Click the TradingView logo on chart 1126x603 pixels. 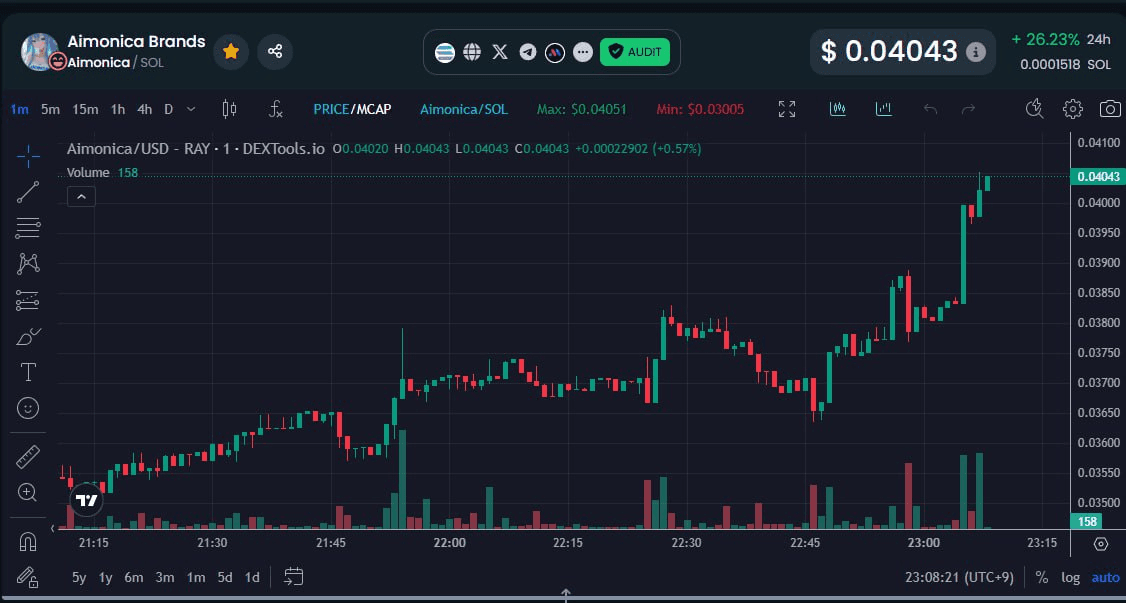point(87,500)
